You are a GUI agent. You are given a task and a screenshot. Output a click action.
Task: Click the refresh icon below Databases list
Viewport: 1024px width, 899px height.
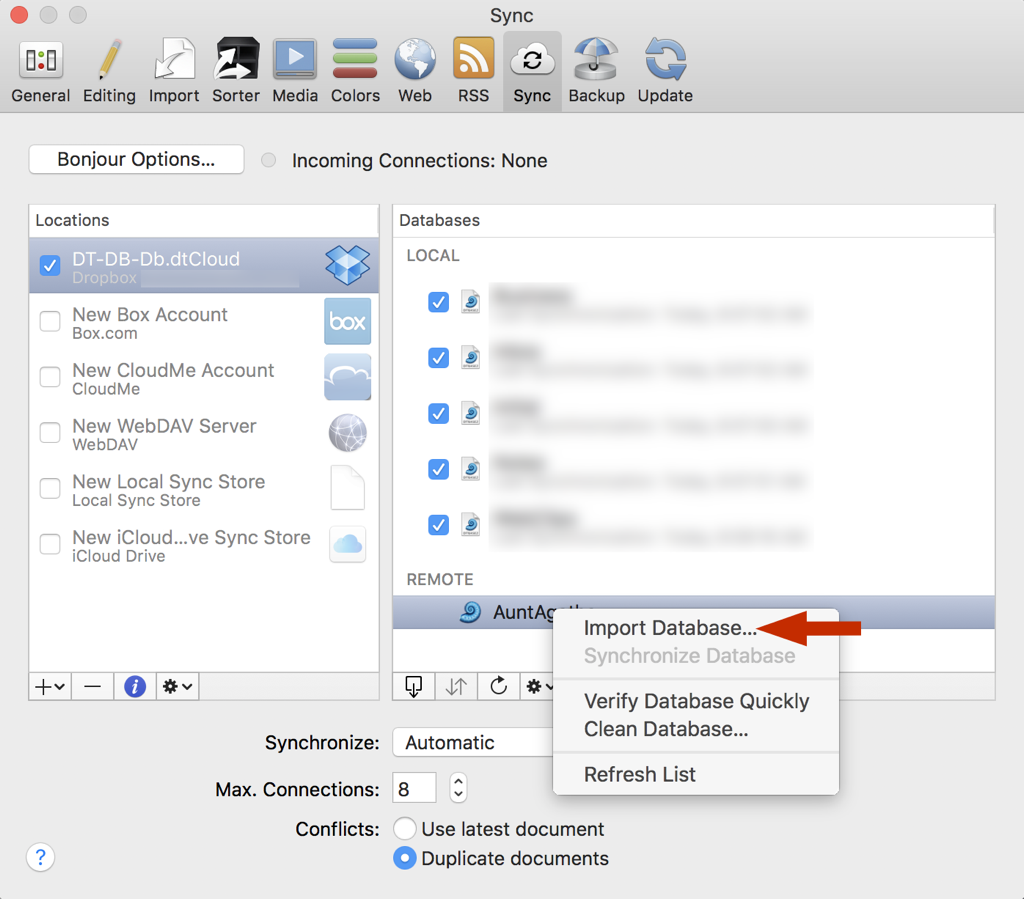click(498, 686)
